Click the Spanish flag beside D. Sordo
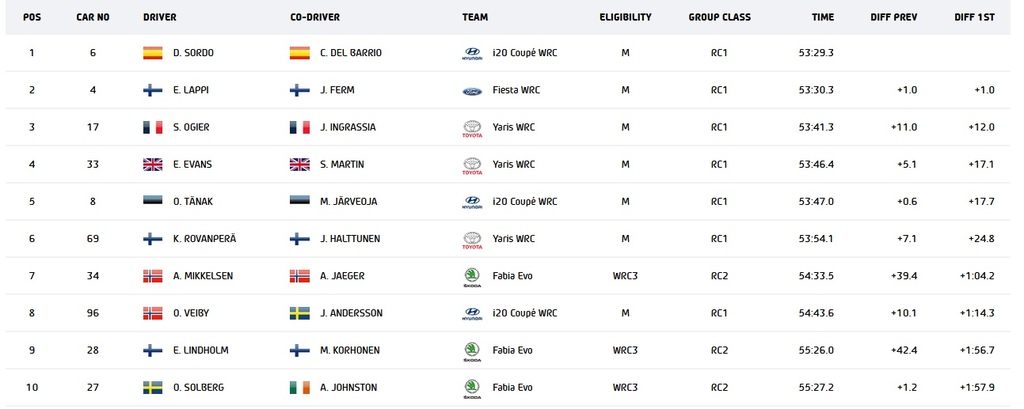 [x=153, y=53]
